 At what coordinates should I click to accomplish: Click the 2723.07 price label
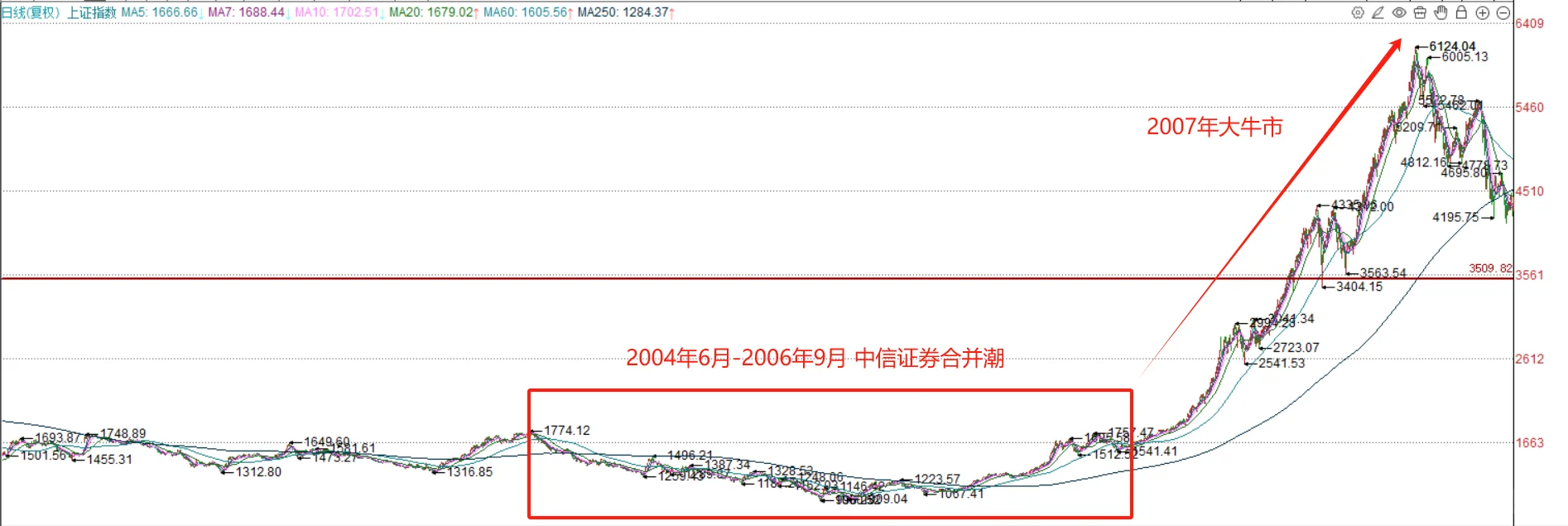(x=1296, y=348)
